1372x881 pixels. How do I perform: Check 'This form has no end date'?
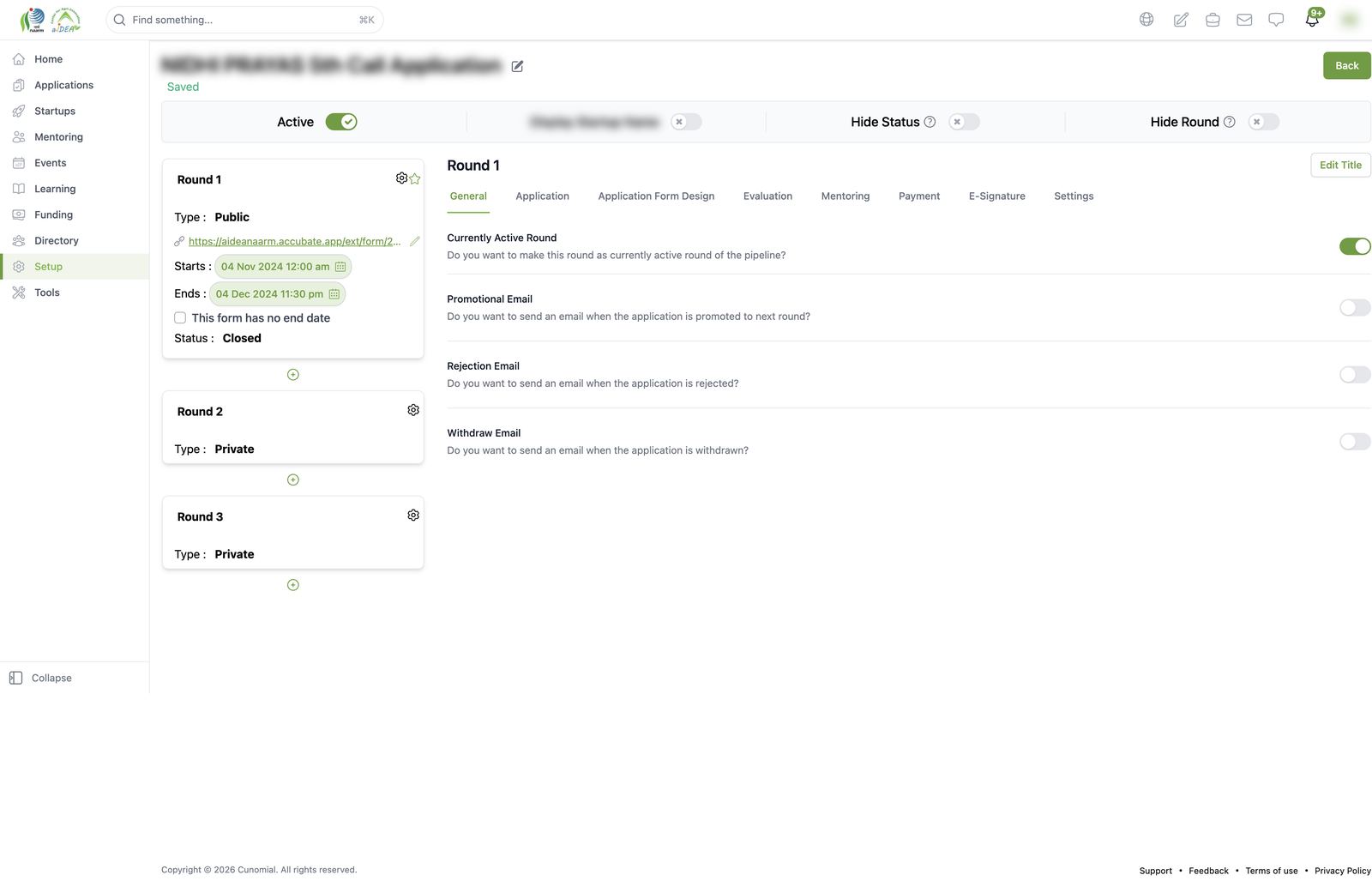[x=180, y=317]
